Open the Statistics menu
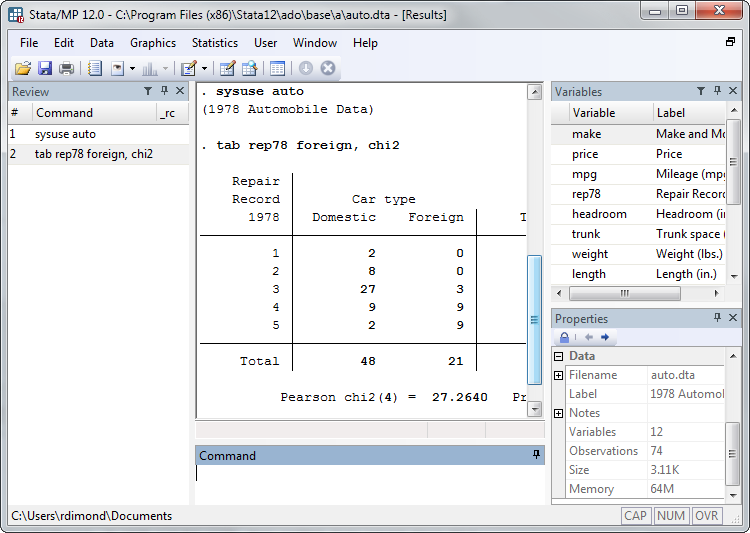This screenshot has height=533, width=750. [214, 43]
